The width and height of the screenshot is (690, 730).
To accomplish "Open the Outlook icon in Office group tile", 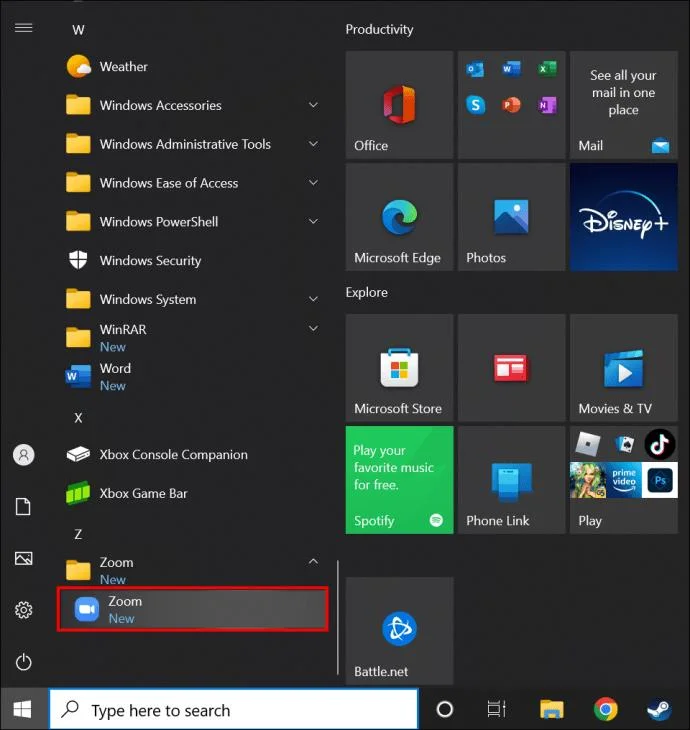I will coord(475,69).
